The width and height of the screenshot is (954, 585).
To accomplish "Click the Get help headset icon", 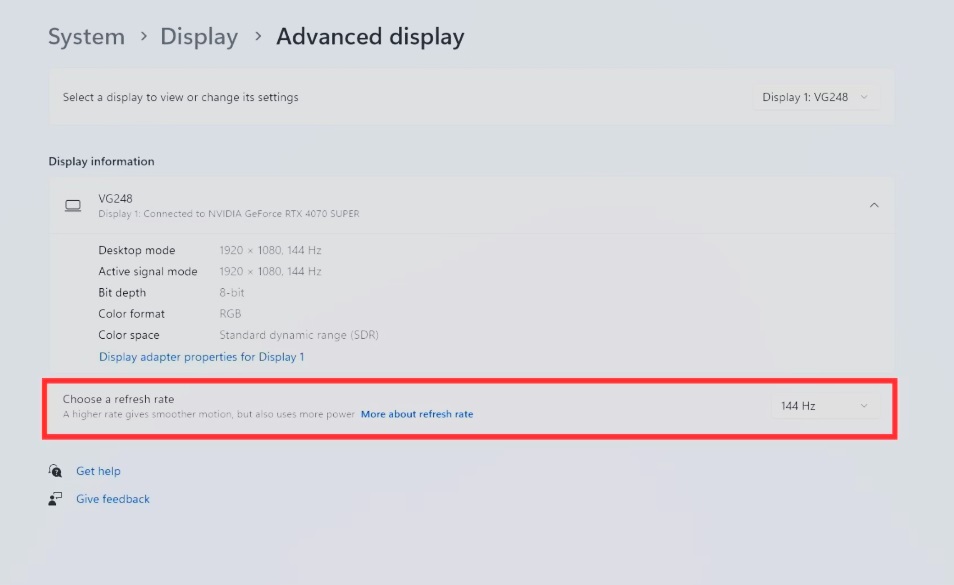I will click(53, 471).
